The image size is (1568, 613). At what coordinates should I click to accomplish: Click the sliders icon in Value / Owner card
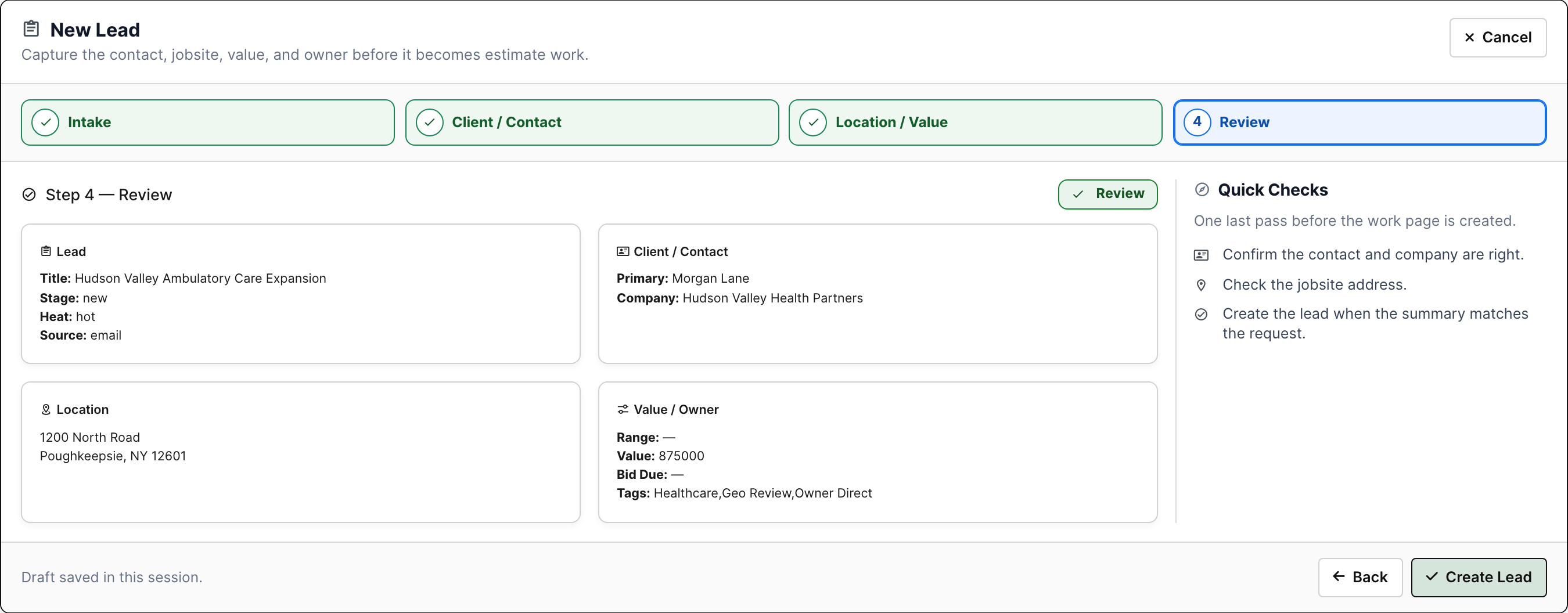coord(623,409)
